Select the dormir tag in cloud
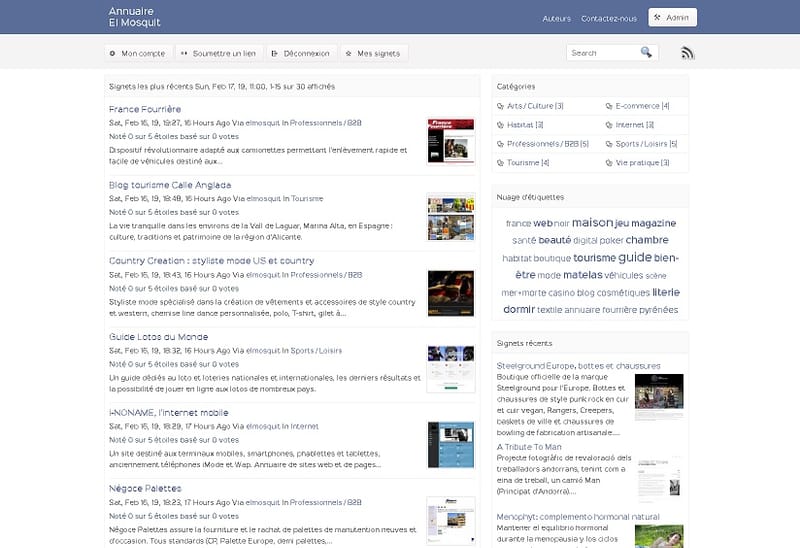800x548 pixels. (x=519, y=309)
